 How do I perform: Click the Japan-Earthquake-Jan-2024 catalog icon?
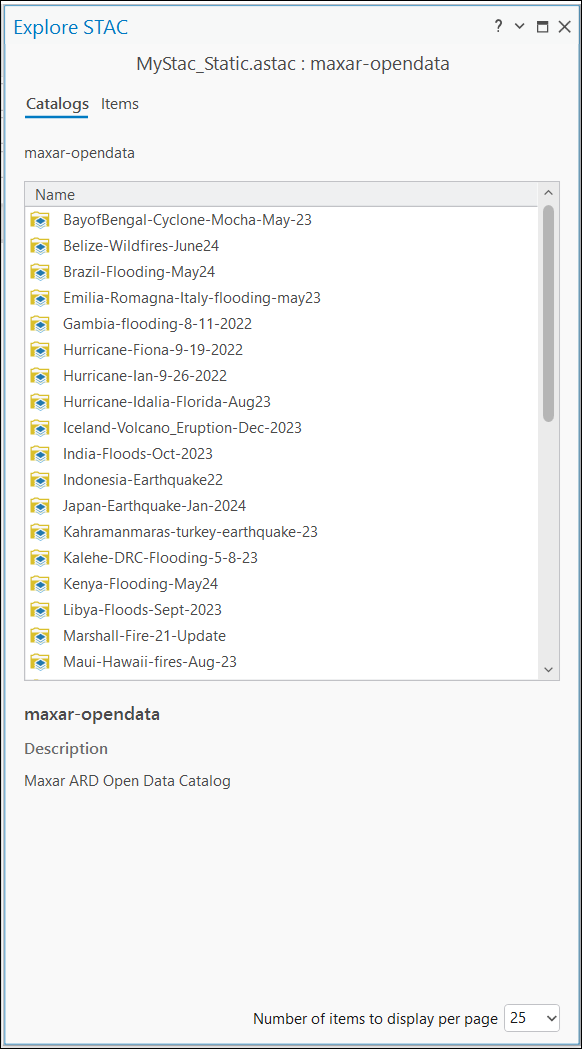click(x=40, y=506)
